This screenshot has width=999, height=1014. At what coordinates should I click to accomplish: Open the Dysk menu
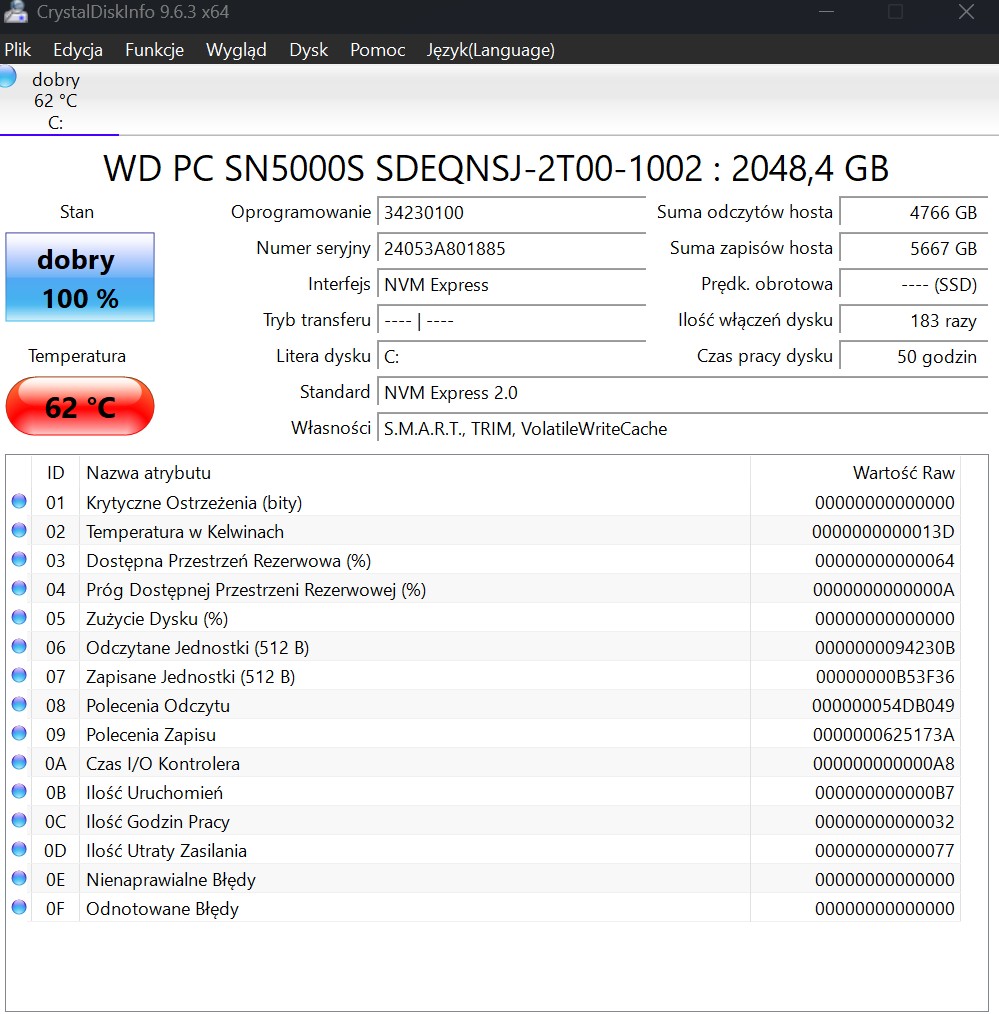(x=308, y=50)
